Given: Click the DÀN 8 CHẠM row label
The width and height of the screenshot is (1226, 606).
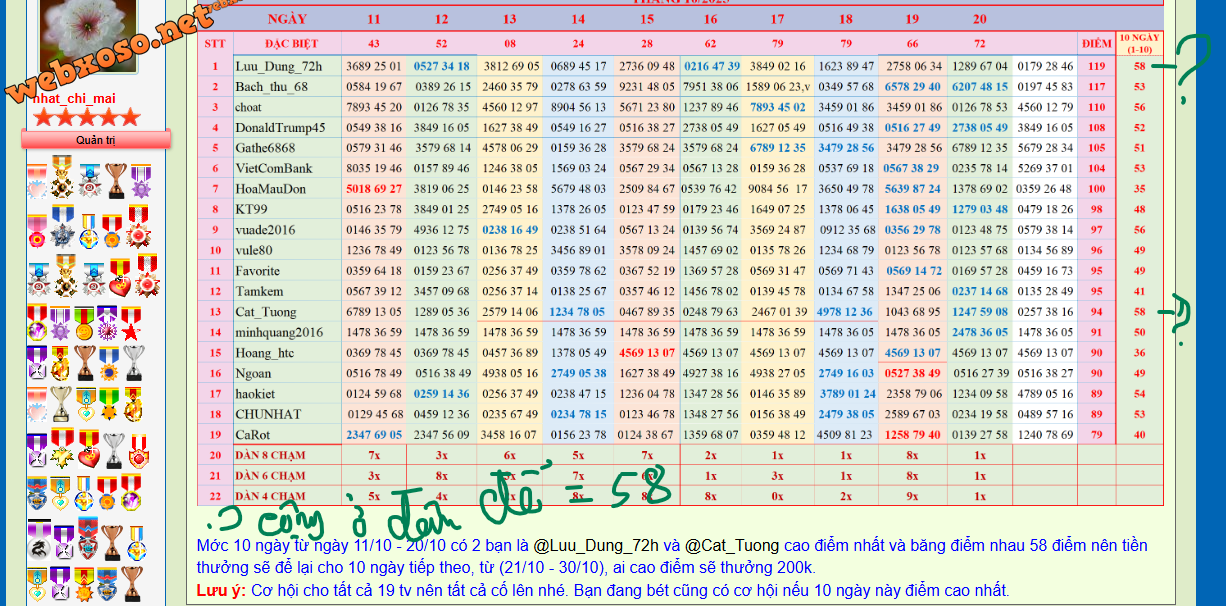Looking at the screenshot, I should pos(270,455).
